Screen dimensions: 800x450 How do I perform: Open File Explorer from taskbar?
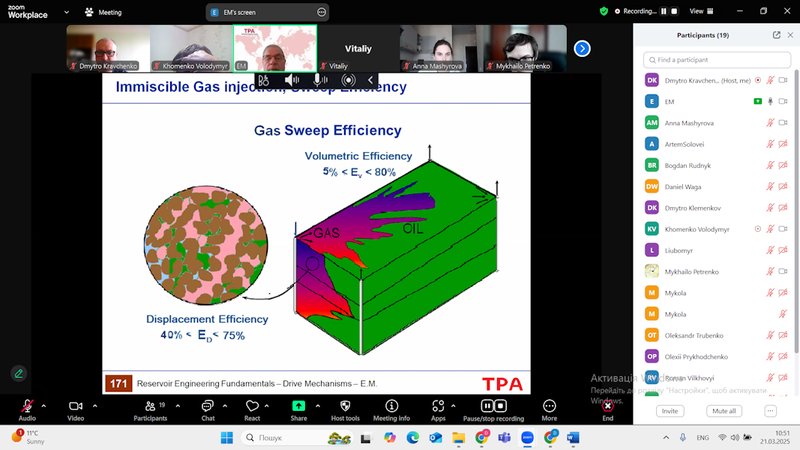click(459, 438)
